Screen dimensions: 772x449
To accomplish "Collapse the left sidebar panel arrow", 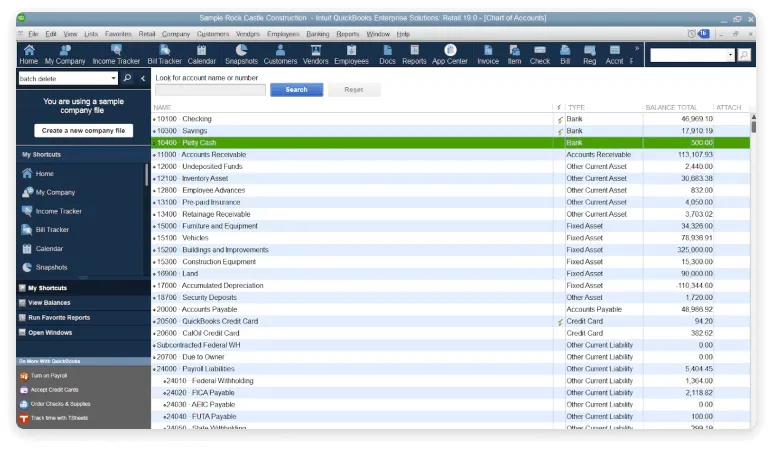I will pos(143,78).
